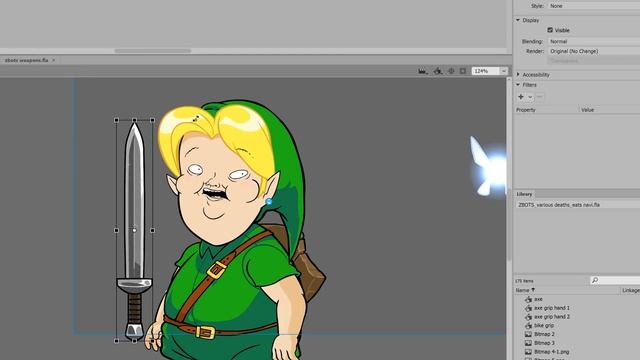Click the Add Filter plus icon

[x=521, y=97]
